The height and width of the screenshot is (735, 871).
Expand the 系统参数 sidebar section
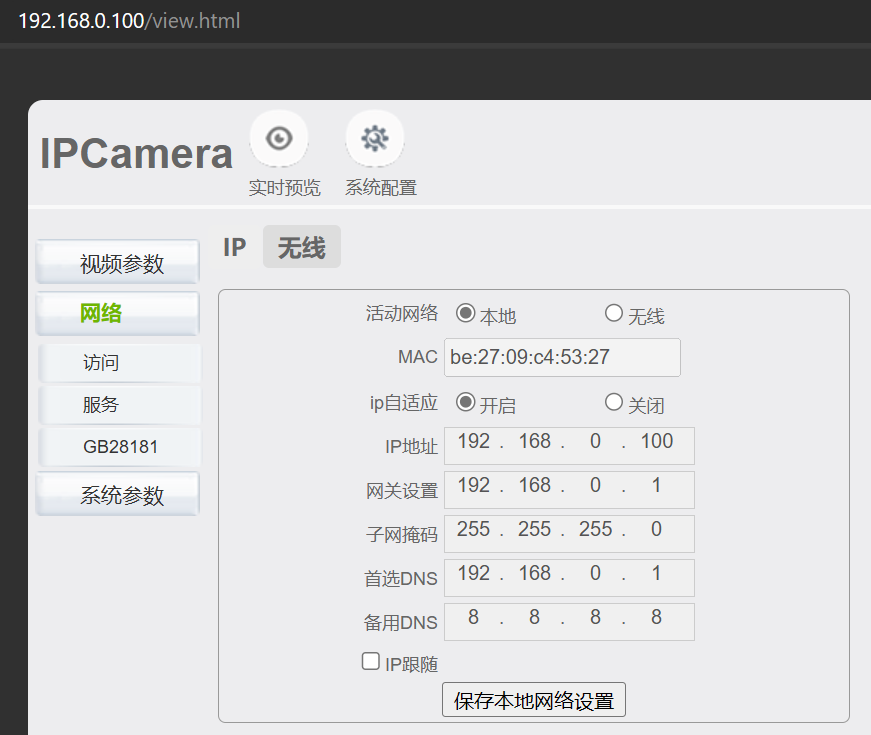click(x=118, y=494)
